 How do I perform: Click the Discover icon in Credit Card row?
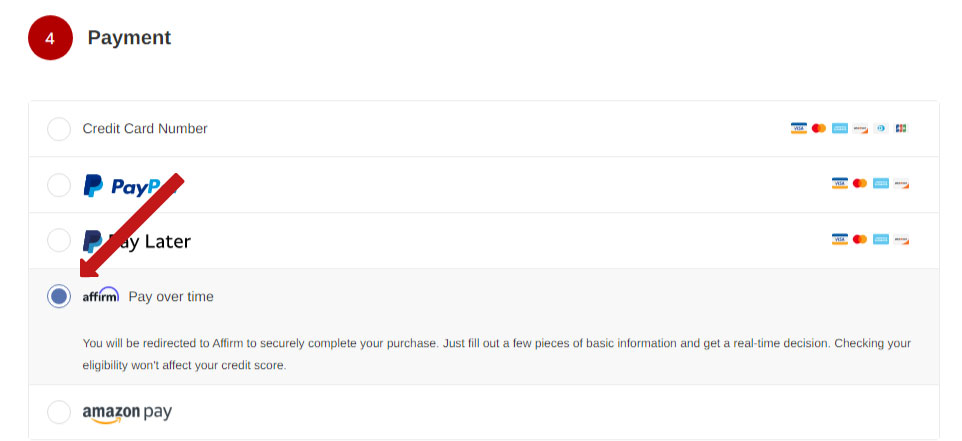(x=860, y=128)
